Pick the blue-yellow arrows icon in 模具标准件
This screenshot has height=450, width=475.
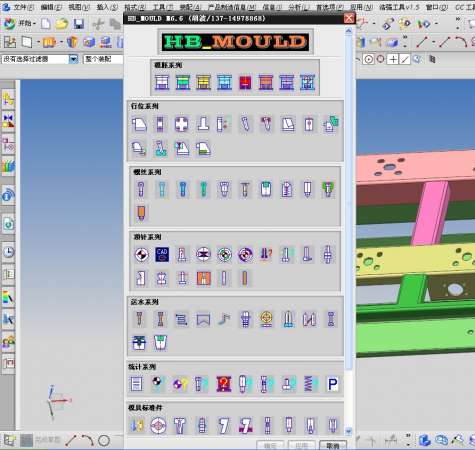click(x=137, y=426)
